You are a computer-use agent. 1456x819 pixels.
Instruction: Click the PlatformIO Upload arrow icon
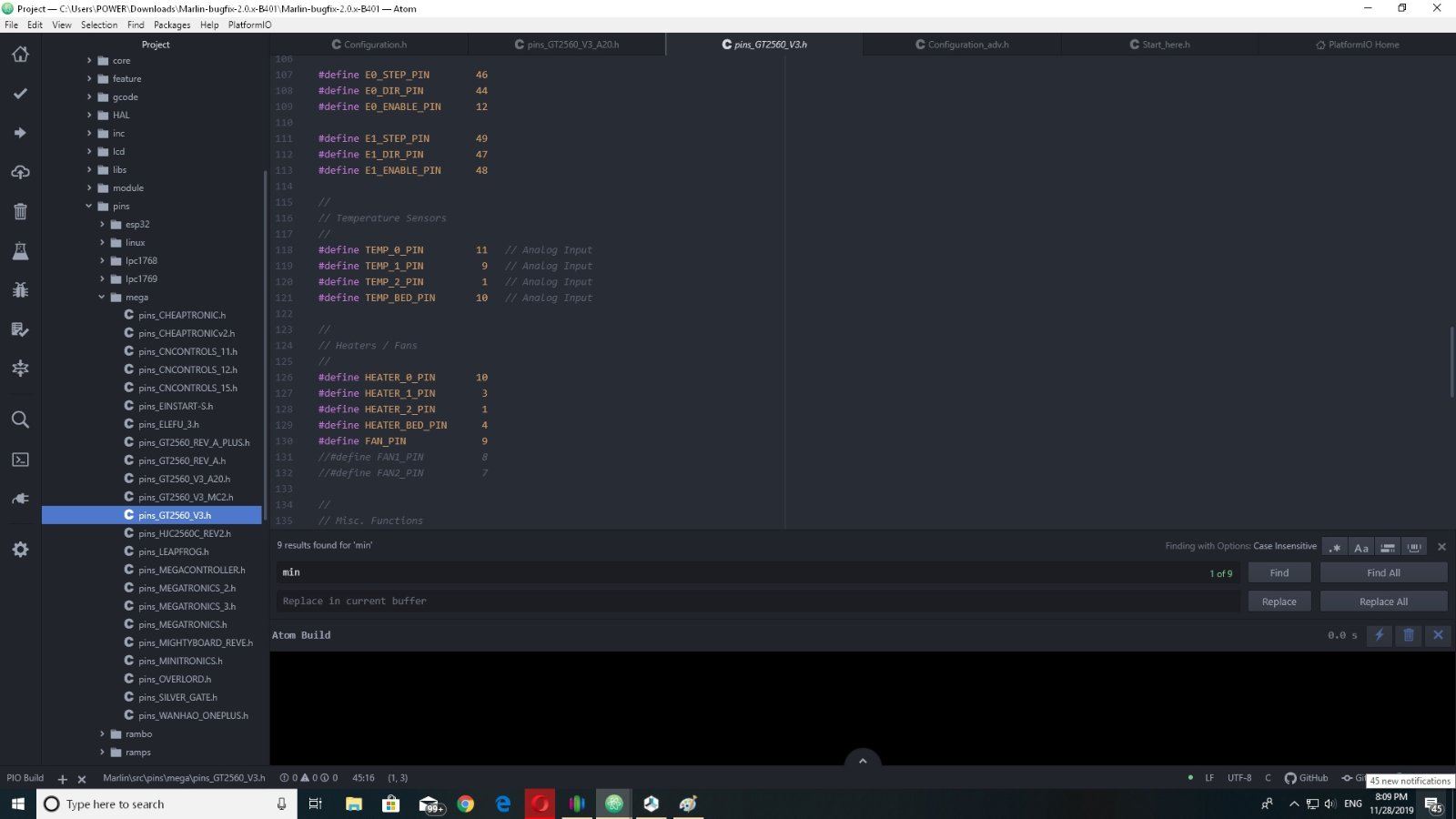tap(20, 133)
